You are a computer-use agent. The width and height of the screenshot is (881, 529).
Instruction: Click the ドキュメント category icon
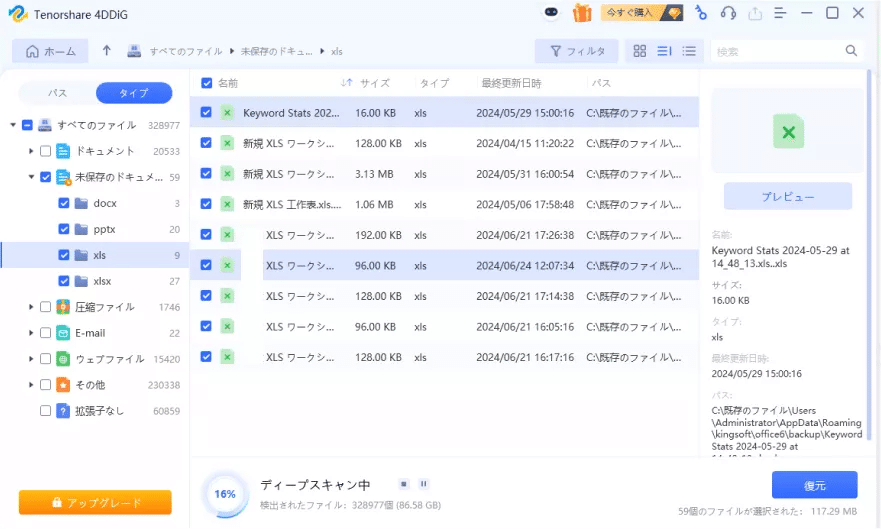coord(63,151)
